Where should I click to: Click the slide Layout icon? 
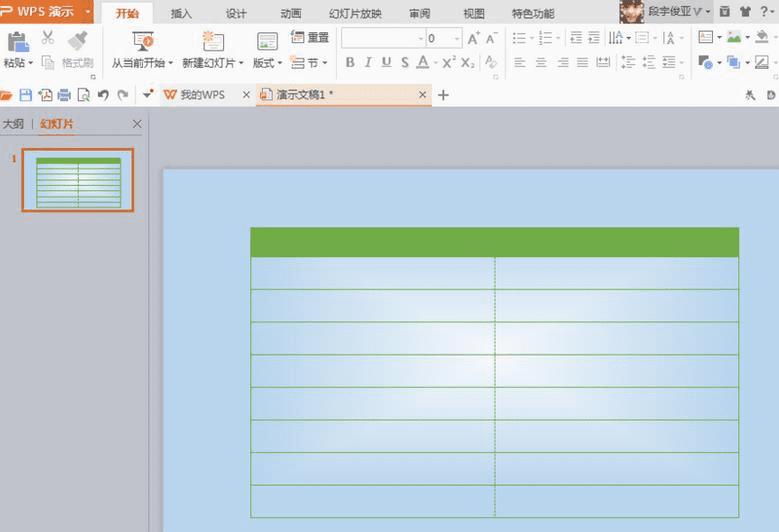coord(267,42)
